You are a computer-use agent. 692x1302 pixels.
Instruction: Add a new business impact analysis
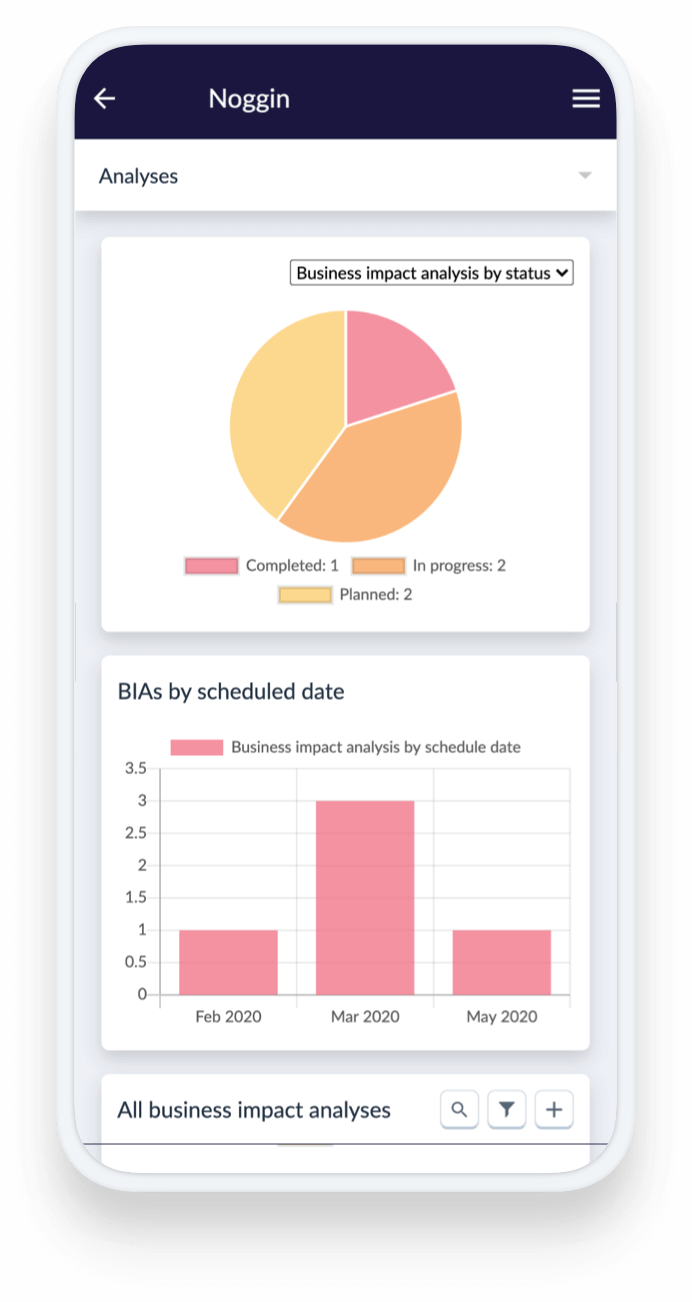554,1109
